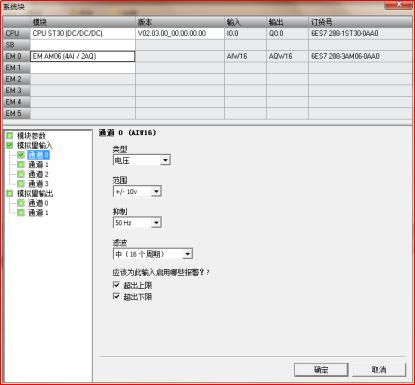Open the 类型 dropdown showing 电压
The width and height of the screenshot is (415, 385).
click(x=142, y=160)
